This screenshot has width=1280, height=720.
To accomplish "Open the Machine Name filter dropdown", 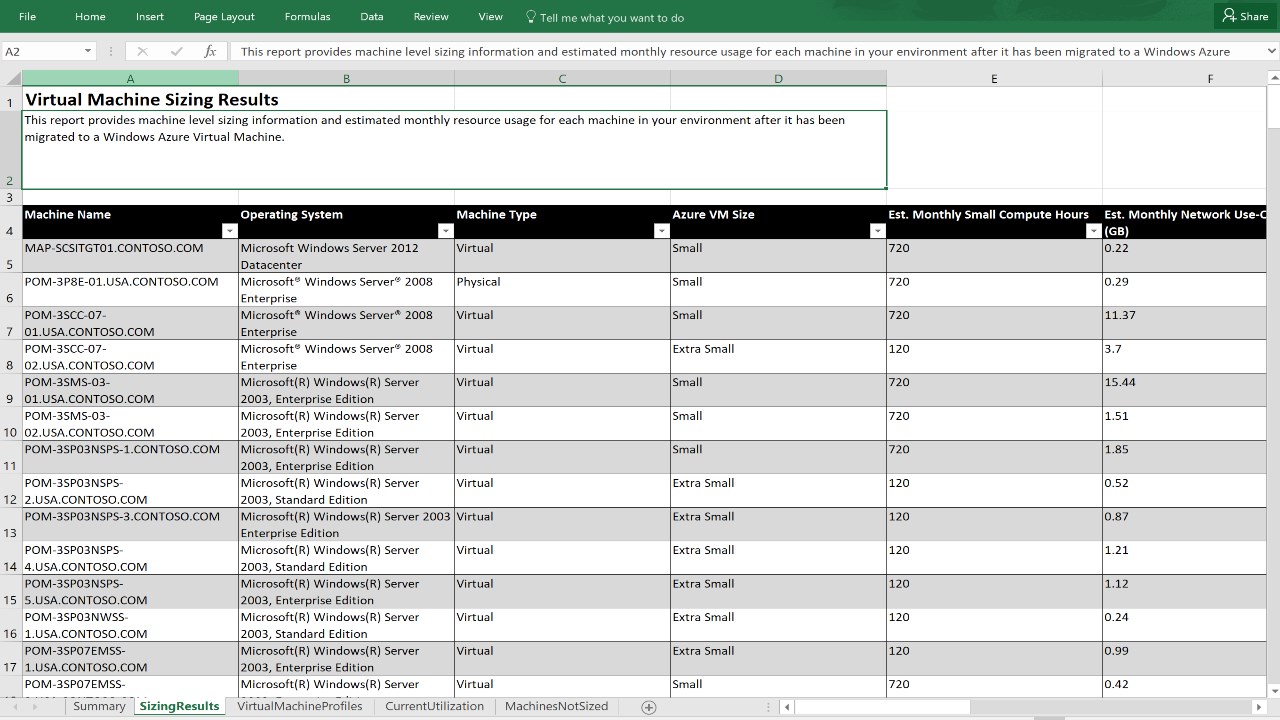I will 229,231.
